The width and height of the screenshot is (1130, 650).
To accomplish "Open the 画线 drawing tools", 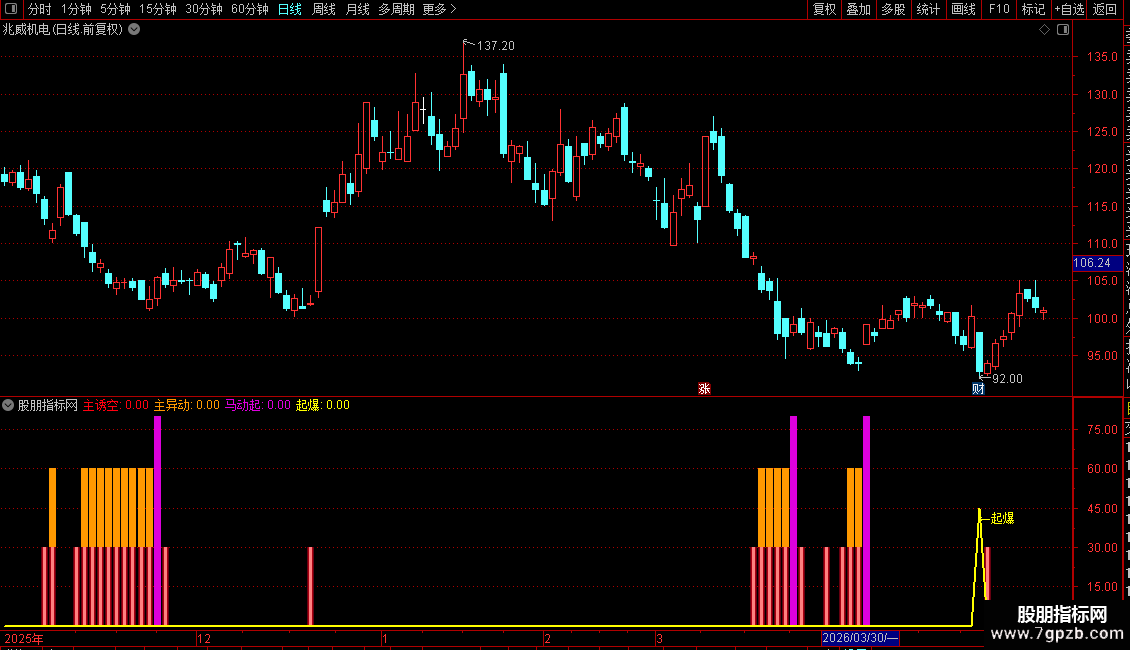I will click(x=964, y=9).
